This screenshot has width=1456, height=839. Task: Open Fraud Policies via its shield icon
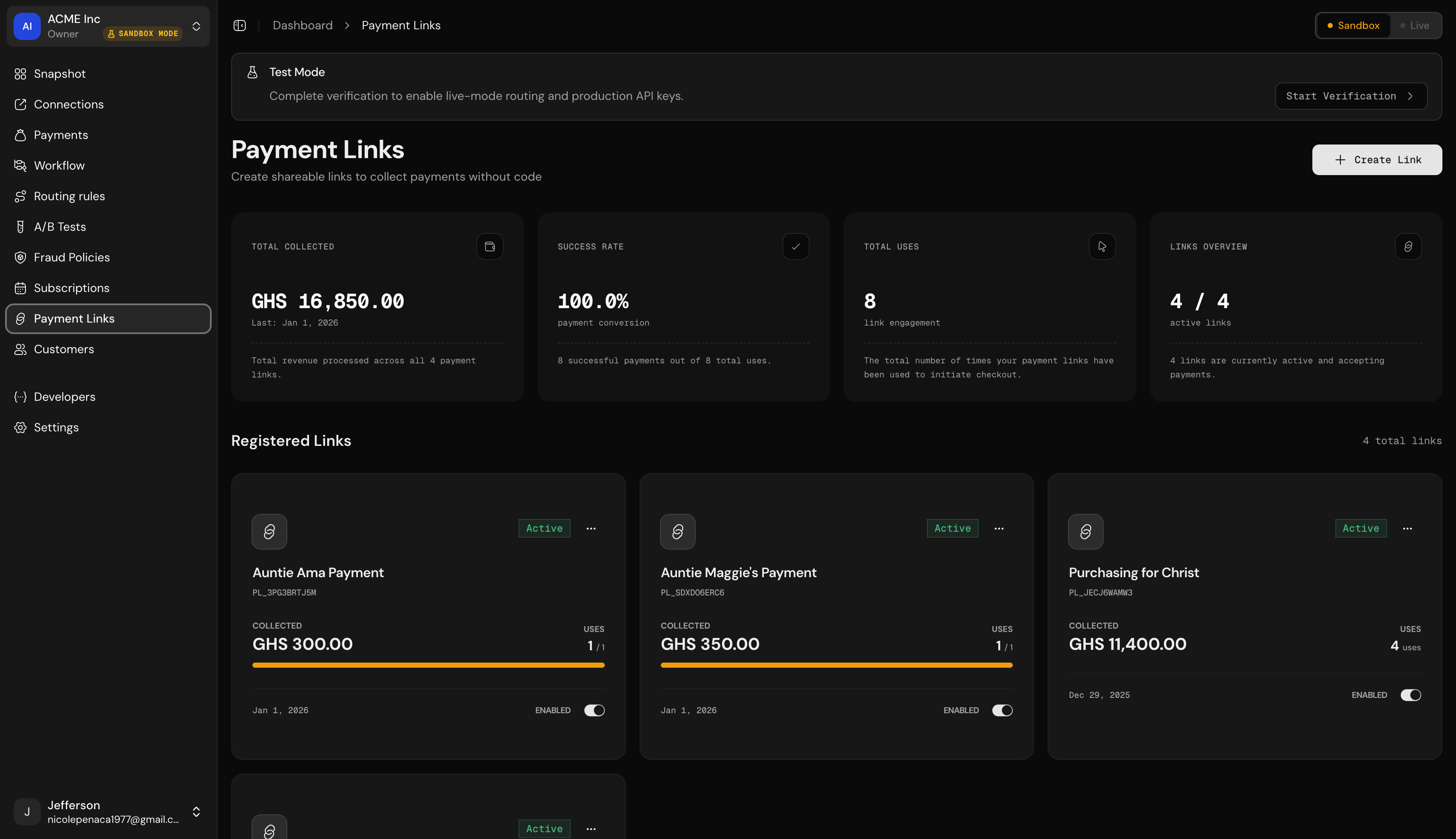[21, 257]
